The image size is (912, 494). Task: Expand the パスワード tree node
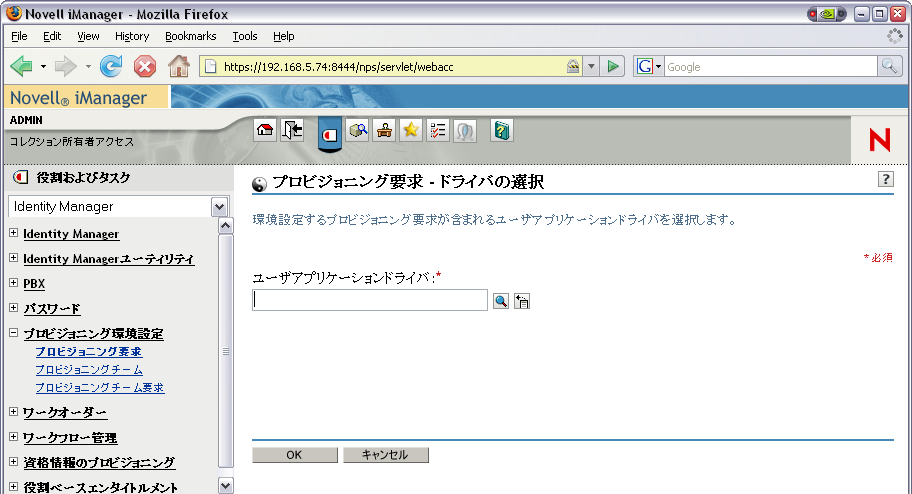pos(13,308)
